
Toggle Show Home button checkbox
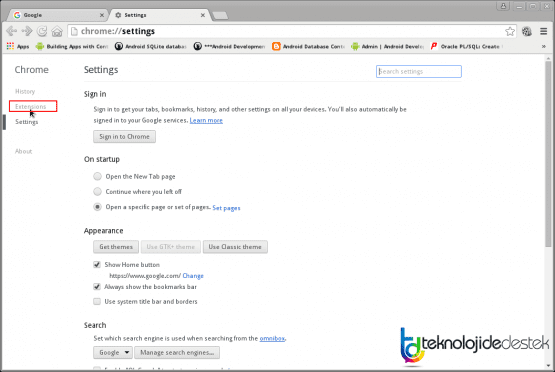(x=97, y=265)
